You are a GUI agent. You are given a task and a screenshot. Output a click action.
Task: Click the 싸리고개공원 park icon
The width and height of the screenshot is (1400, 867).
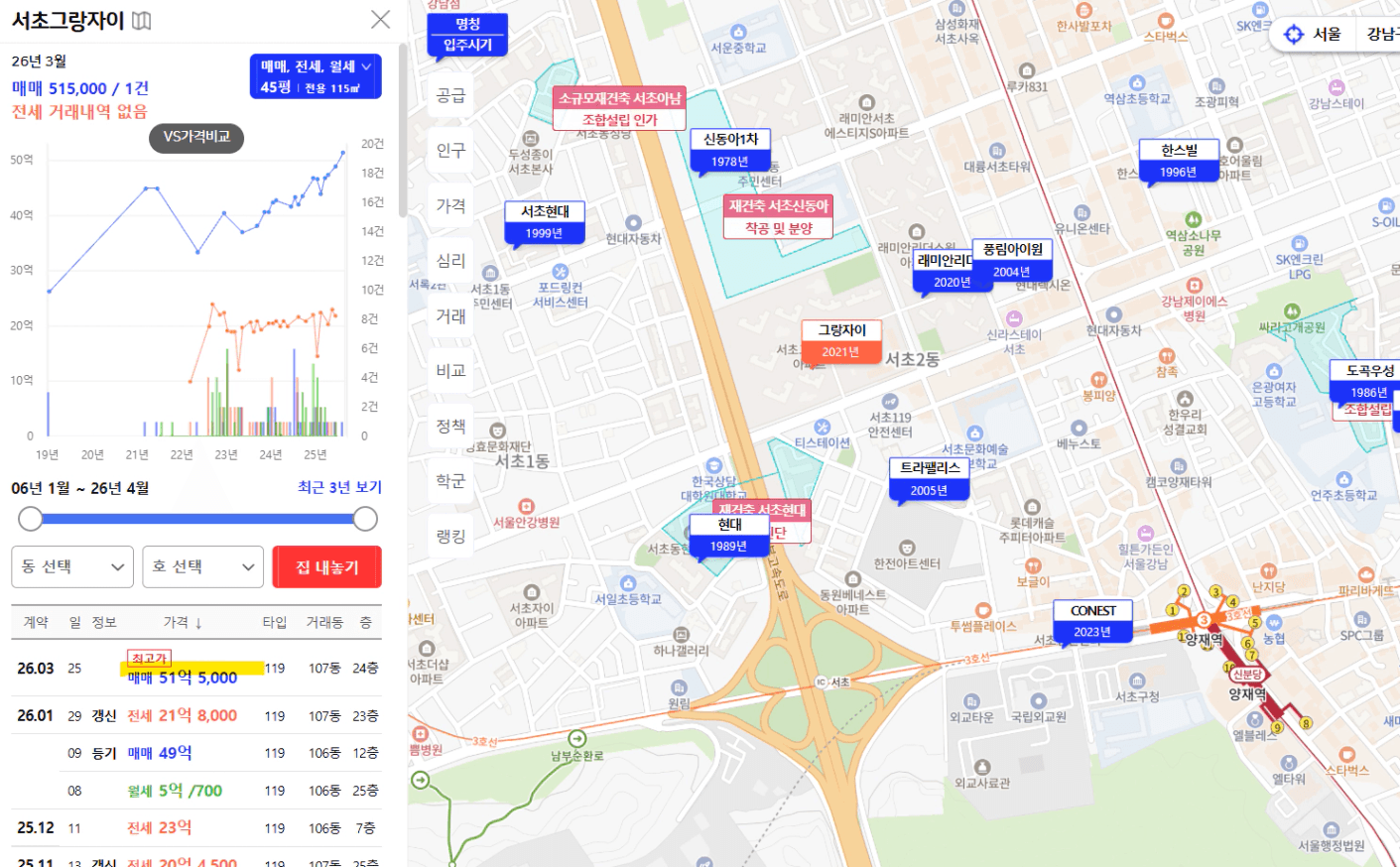[x=1292, y=311]
